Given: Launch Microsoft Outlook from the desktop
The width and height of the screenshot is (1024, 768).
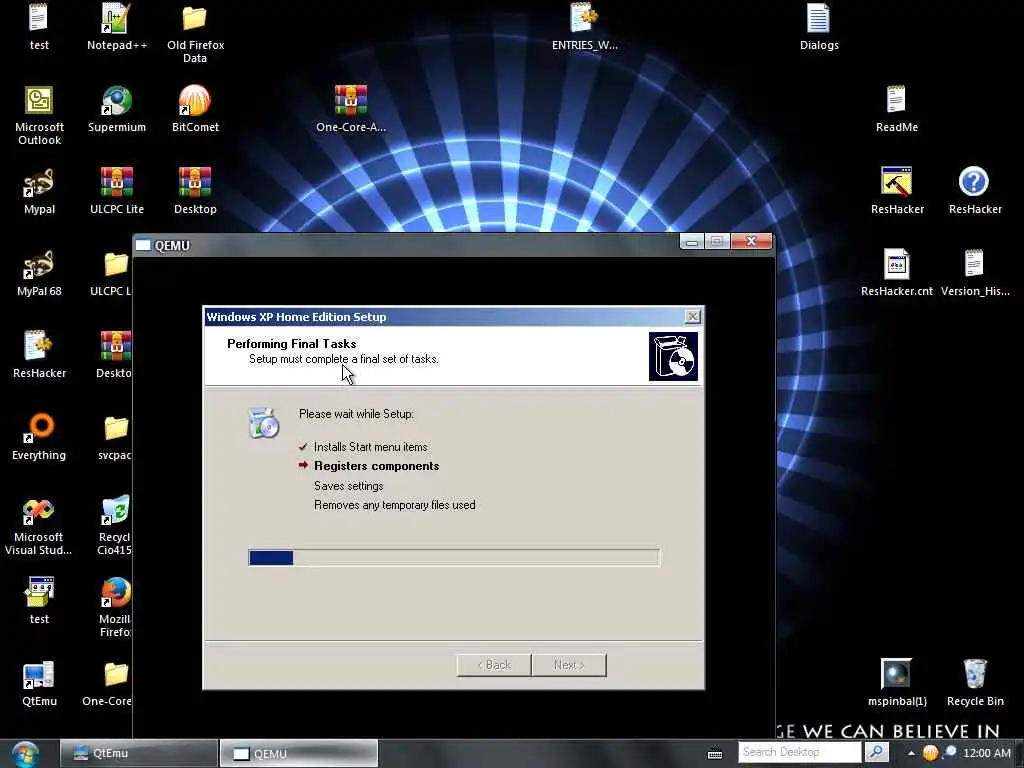Looking at the screenshot, I should click(x=39, y=115).
